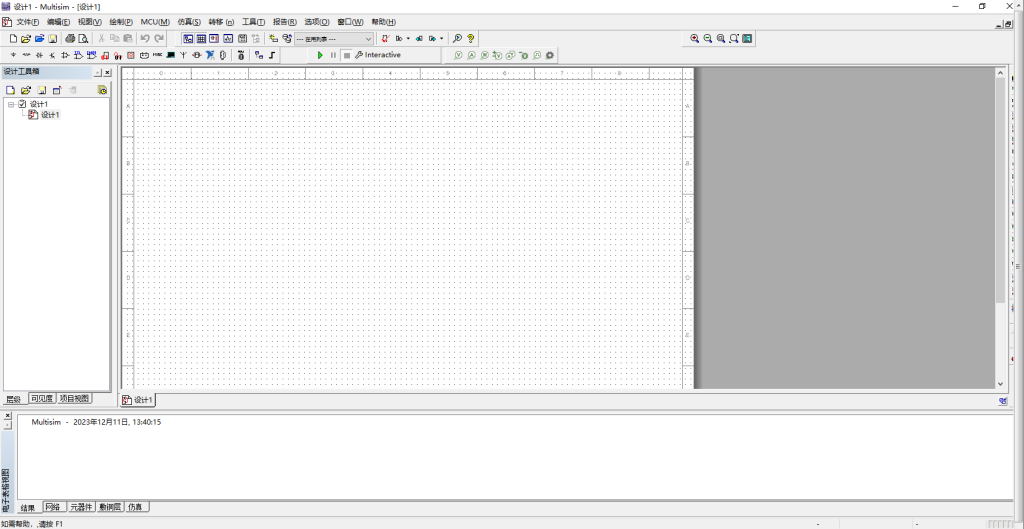
Task: Click the Stop simulation square button
Action: click(x=346, y=55)
